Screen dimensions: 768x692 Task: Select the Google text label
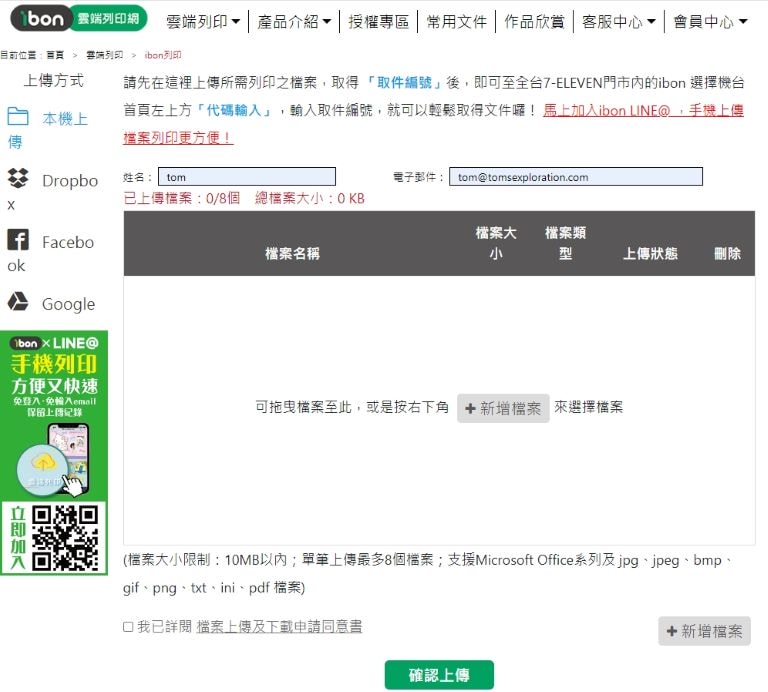click(69, 304)
